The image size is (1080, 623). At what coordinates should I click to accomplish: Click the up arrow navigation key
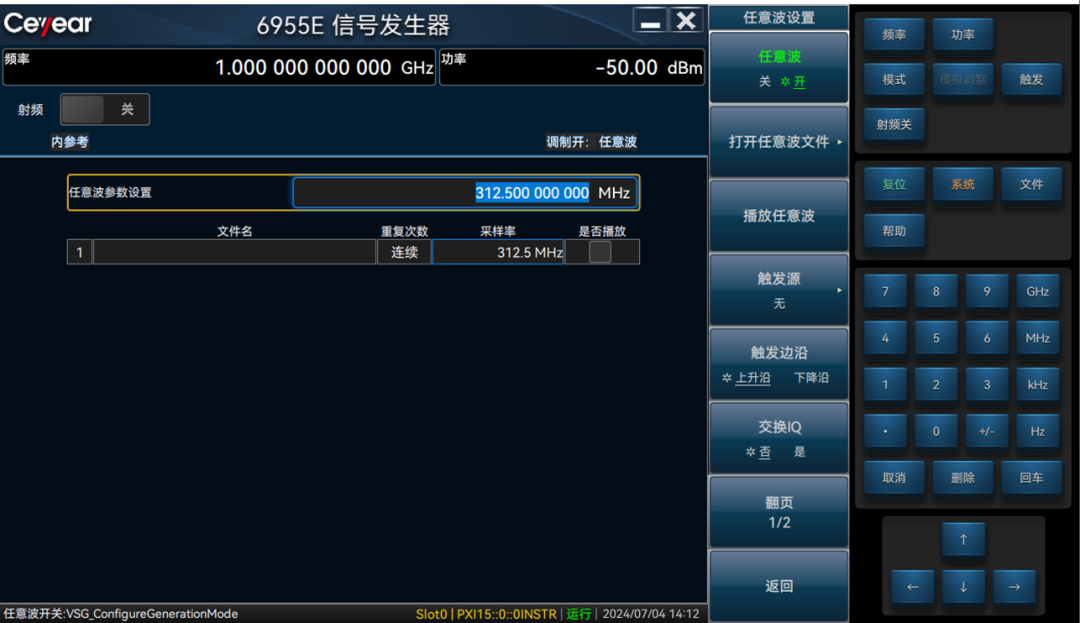pyautogui.click(x=963, y=539)
